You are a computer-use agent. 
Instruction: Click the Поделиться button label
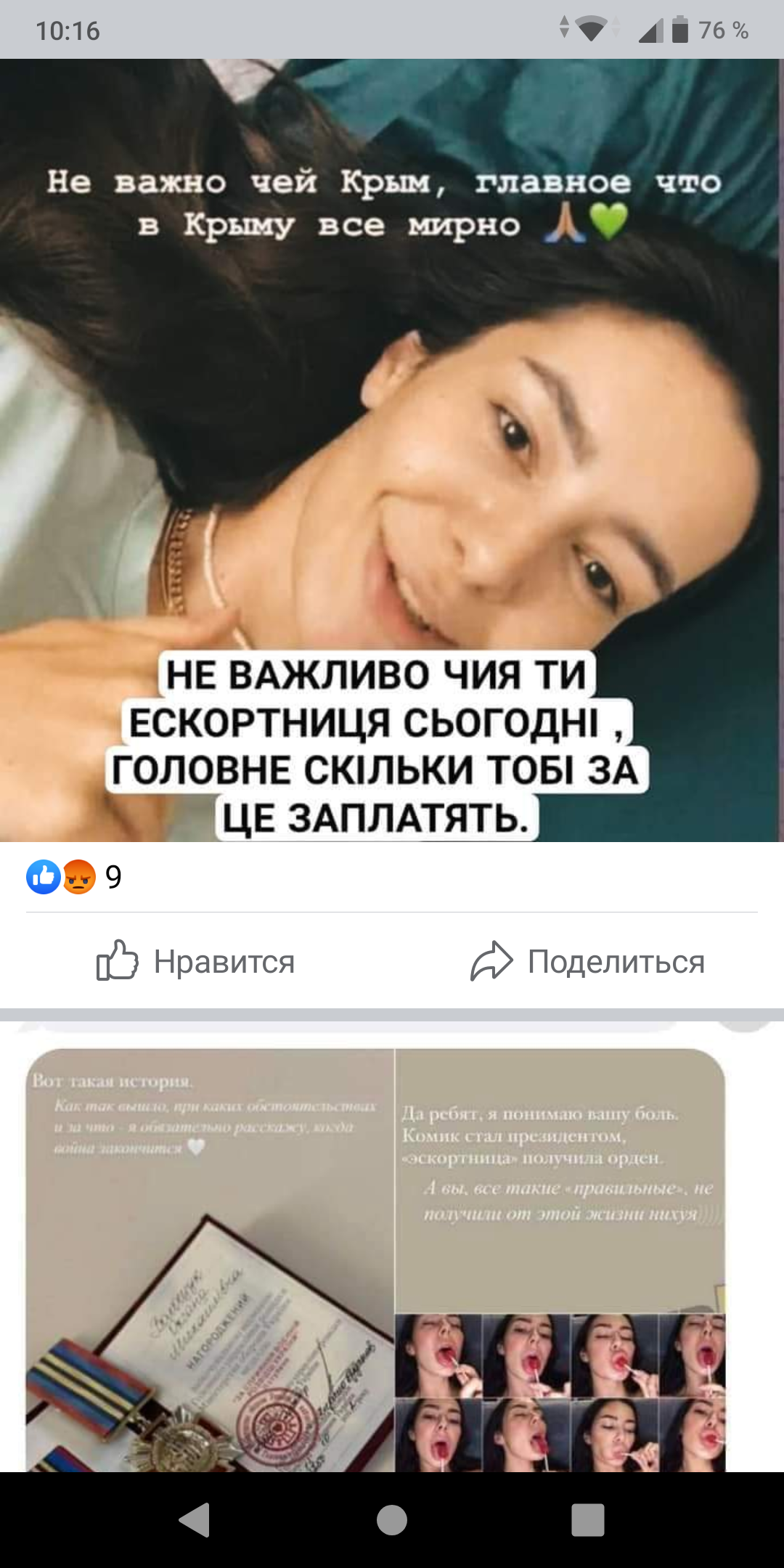click(x=616, y=961)
